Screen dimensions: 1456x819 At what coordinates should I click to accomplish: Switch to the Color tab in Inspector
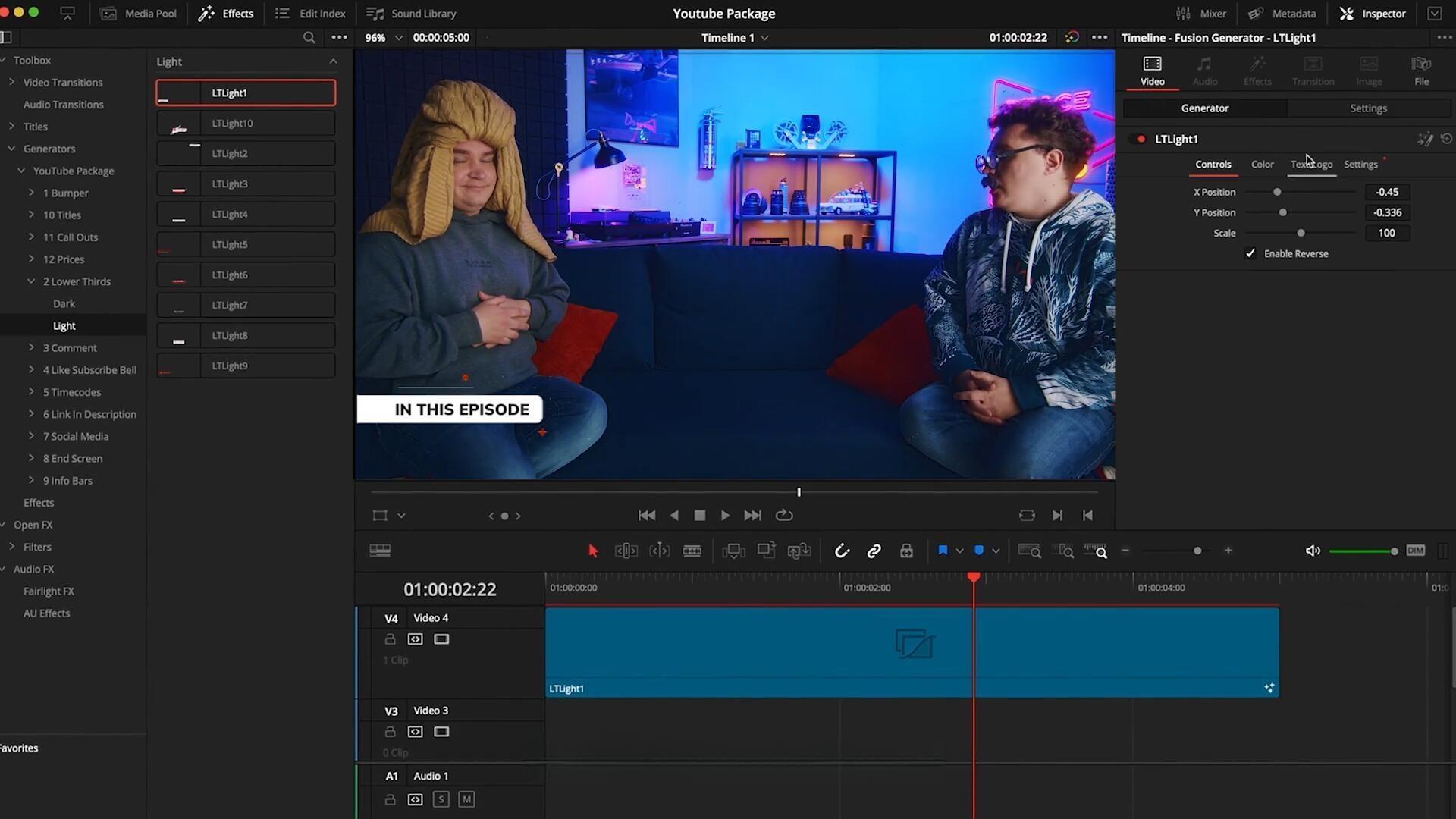(1262, 164)
